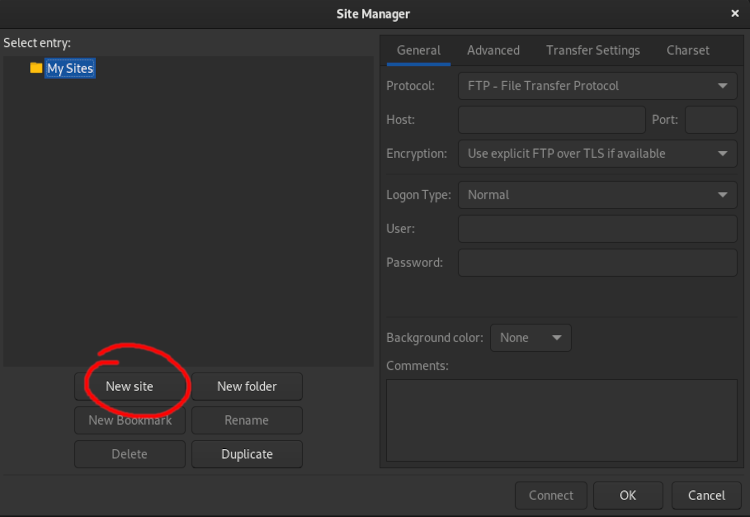Close the Site Manager dialog window
750x517 pixels.
point(735,14)
